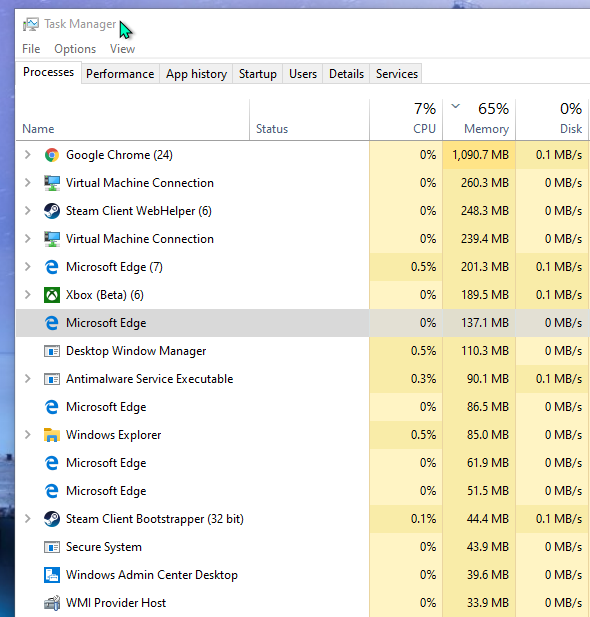This screenshot has height=617, width=590.
Task: Open the View menu
Action: click(x=122, y=49)
